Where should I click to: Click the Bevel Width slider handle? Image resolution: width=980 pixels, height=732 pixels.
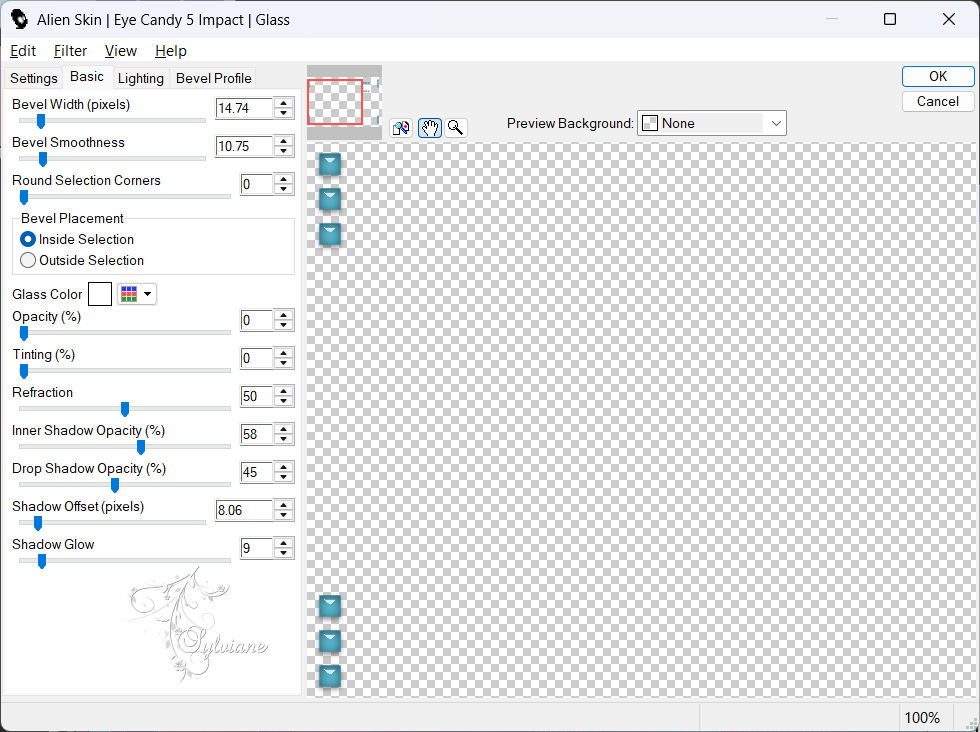[41, 121]
